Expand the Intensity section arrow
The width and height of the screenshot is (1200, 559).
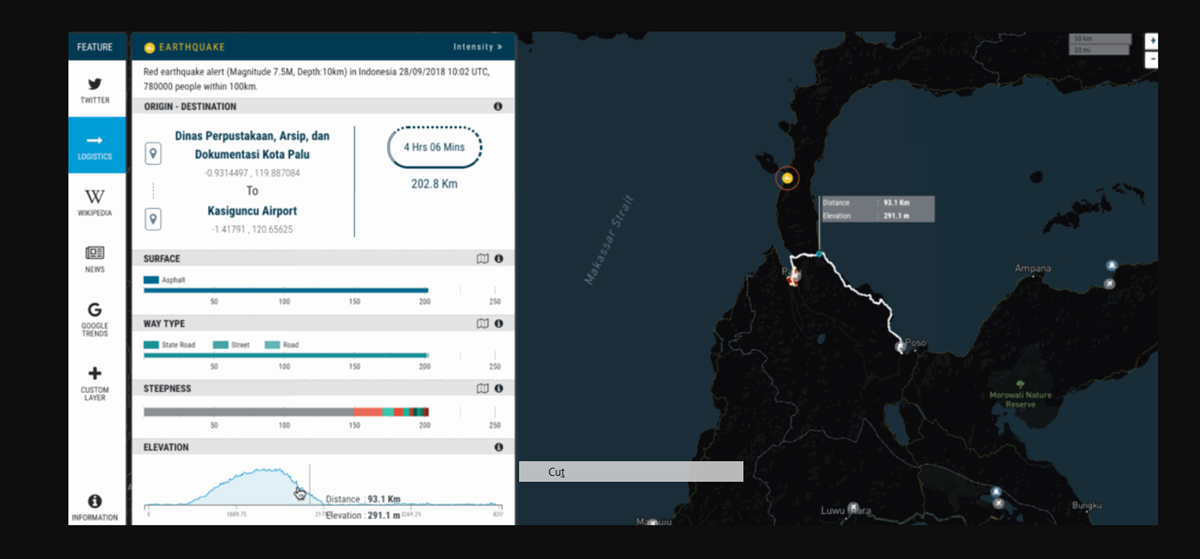[477, 47]
